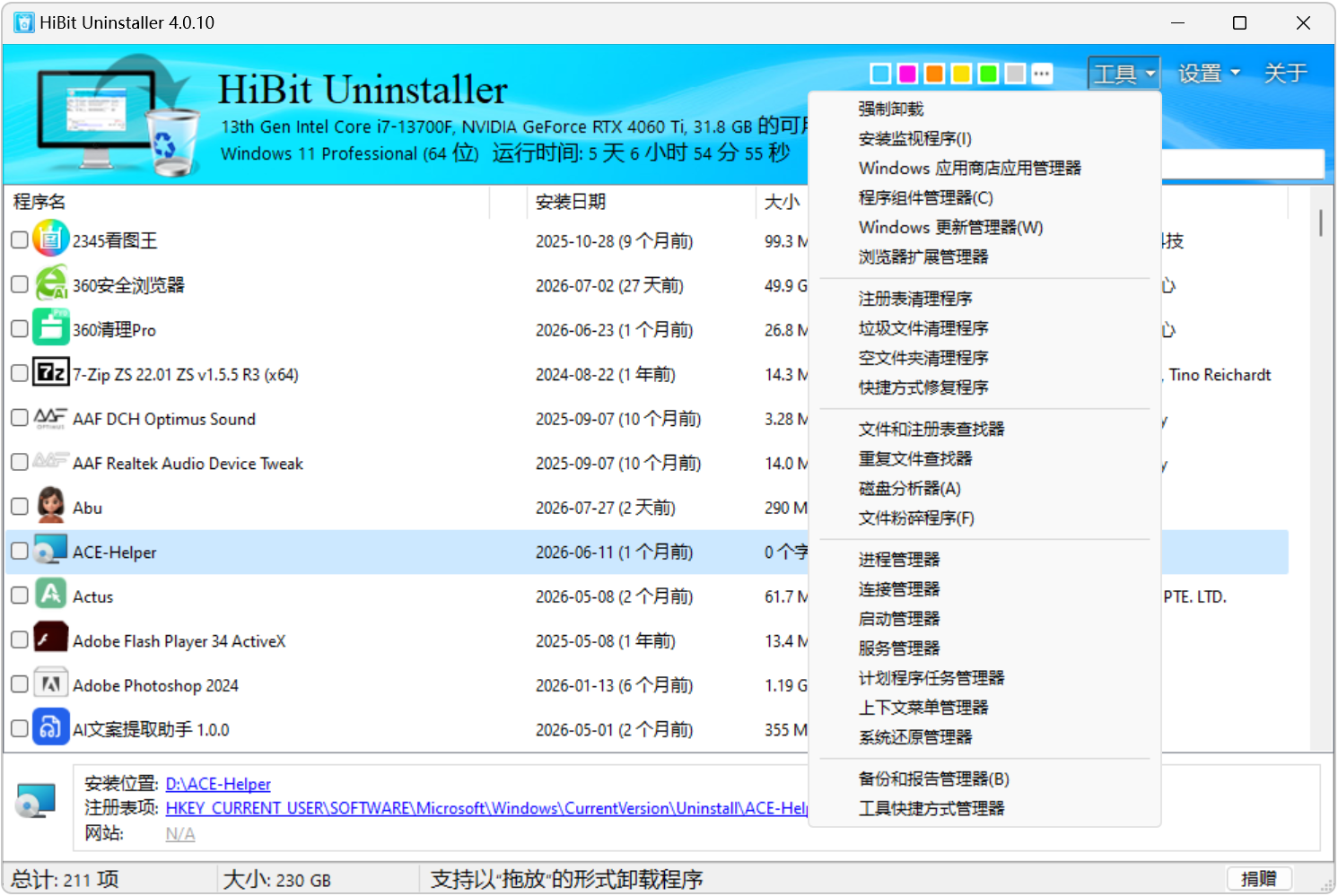This screenshot has width=1338, height=896.
Task: Tick the checkbox for 2345看图王
Action: tap(19, 239)
